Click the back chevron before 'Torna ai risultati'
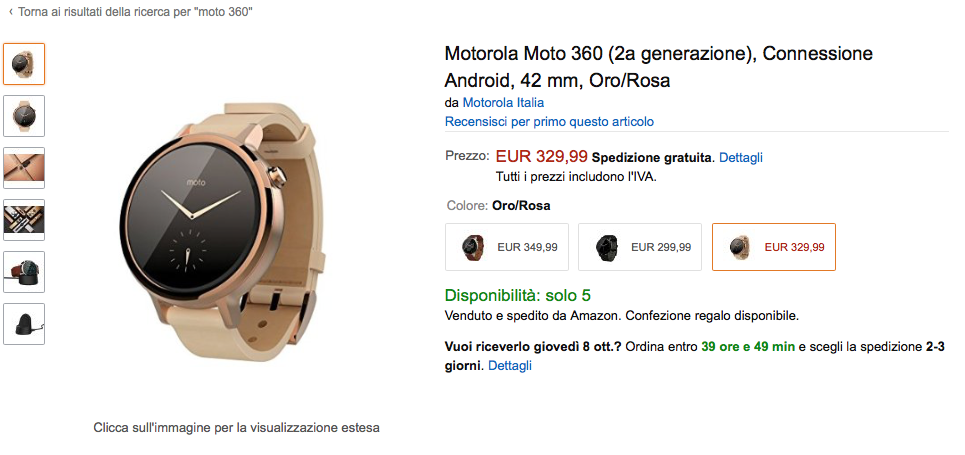 pos(10,12)
